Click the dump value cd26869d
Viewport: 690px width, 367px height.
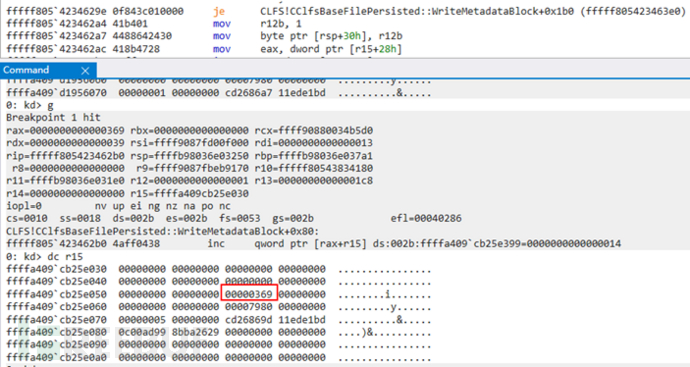[249, 319]
